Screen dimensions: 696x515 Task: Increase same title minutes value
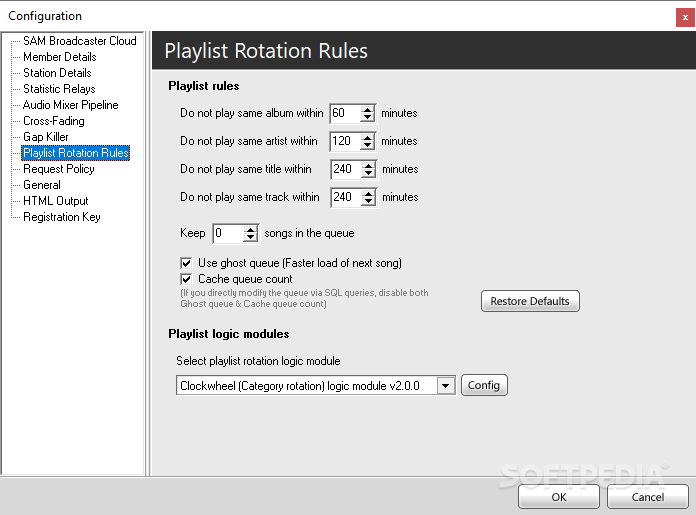[x=368, y=166]
